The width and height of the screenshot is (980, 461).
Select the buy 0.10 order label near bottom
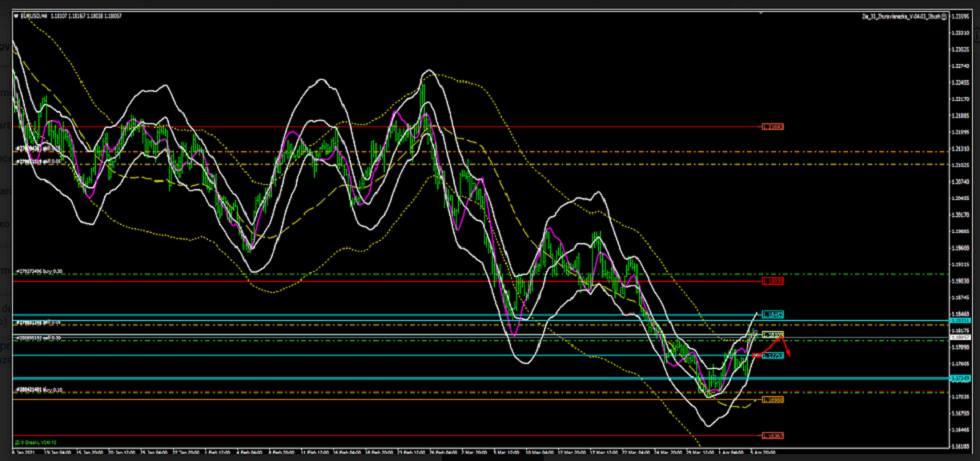(40, 390)
